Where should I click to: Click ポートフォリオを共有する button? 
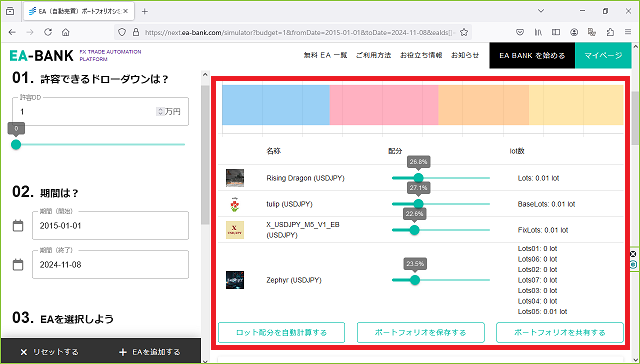[x=560, y=333]
